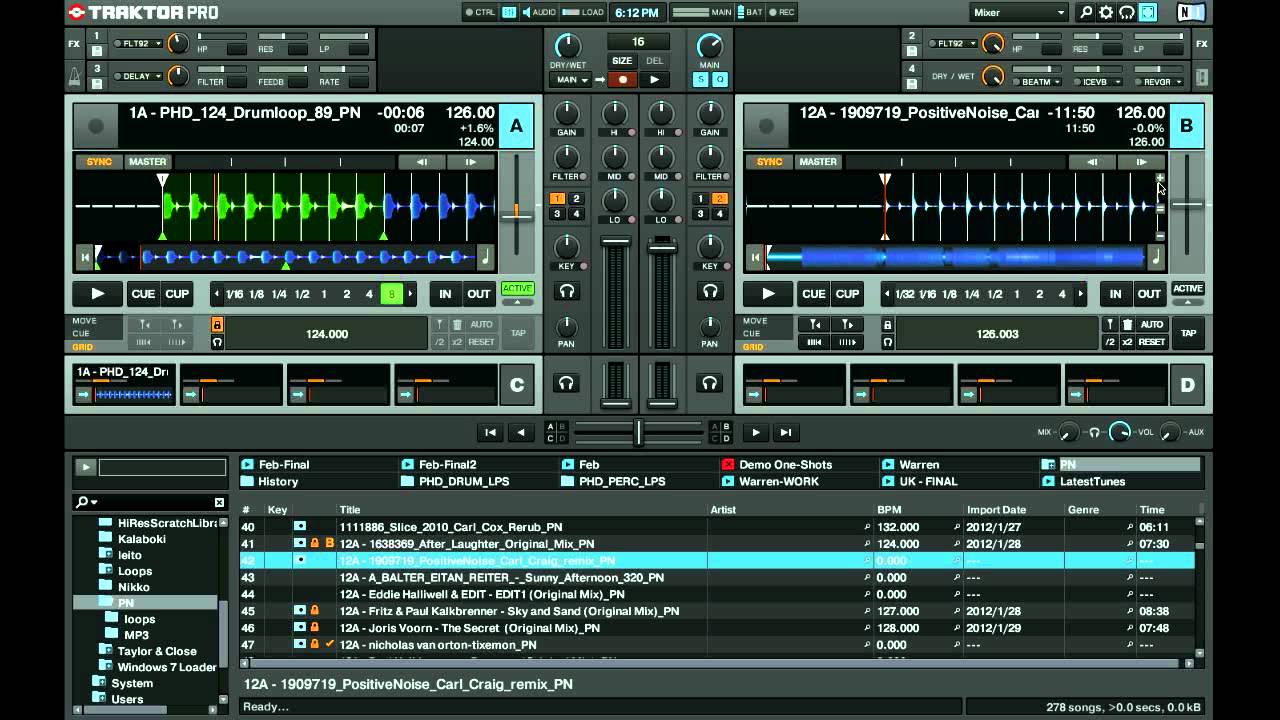Screen dimensions: 1280x720
Task: Switch Deck A advanced panel to MOVE
Action: (84, 321)
